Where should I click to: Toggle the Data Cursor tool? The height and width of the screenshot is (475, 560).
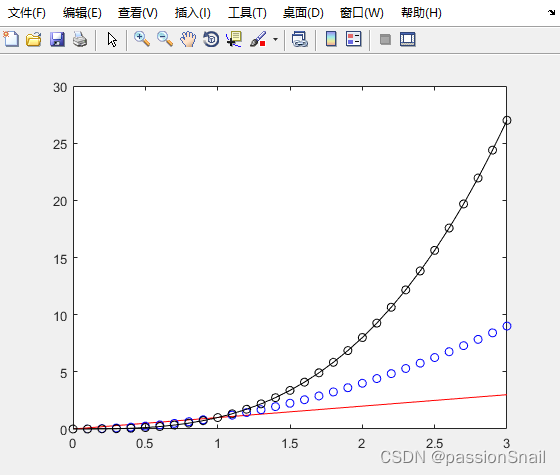click(x=234, y=39)
